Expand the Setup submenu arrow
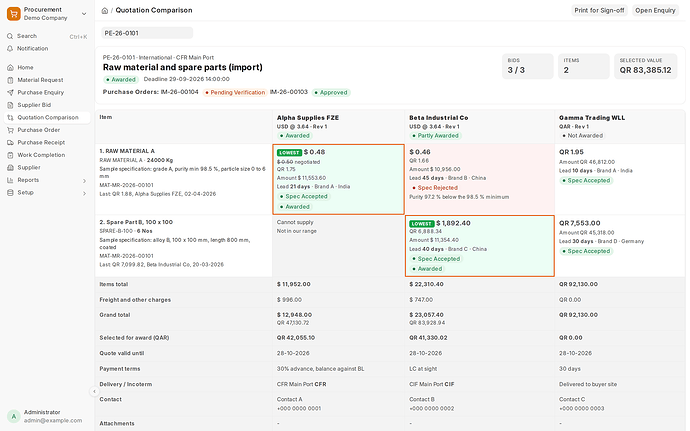This screenshot has height=431, width=690. click(x=84, y=193)
